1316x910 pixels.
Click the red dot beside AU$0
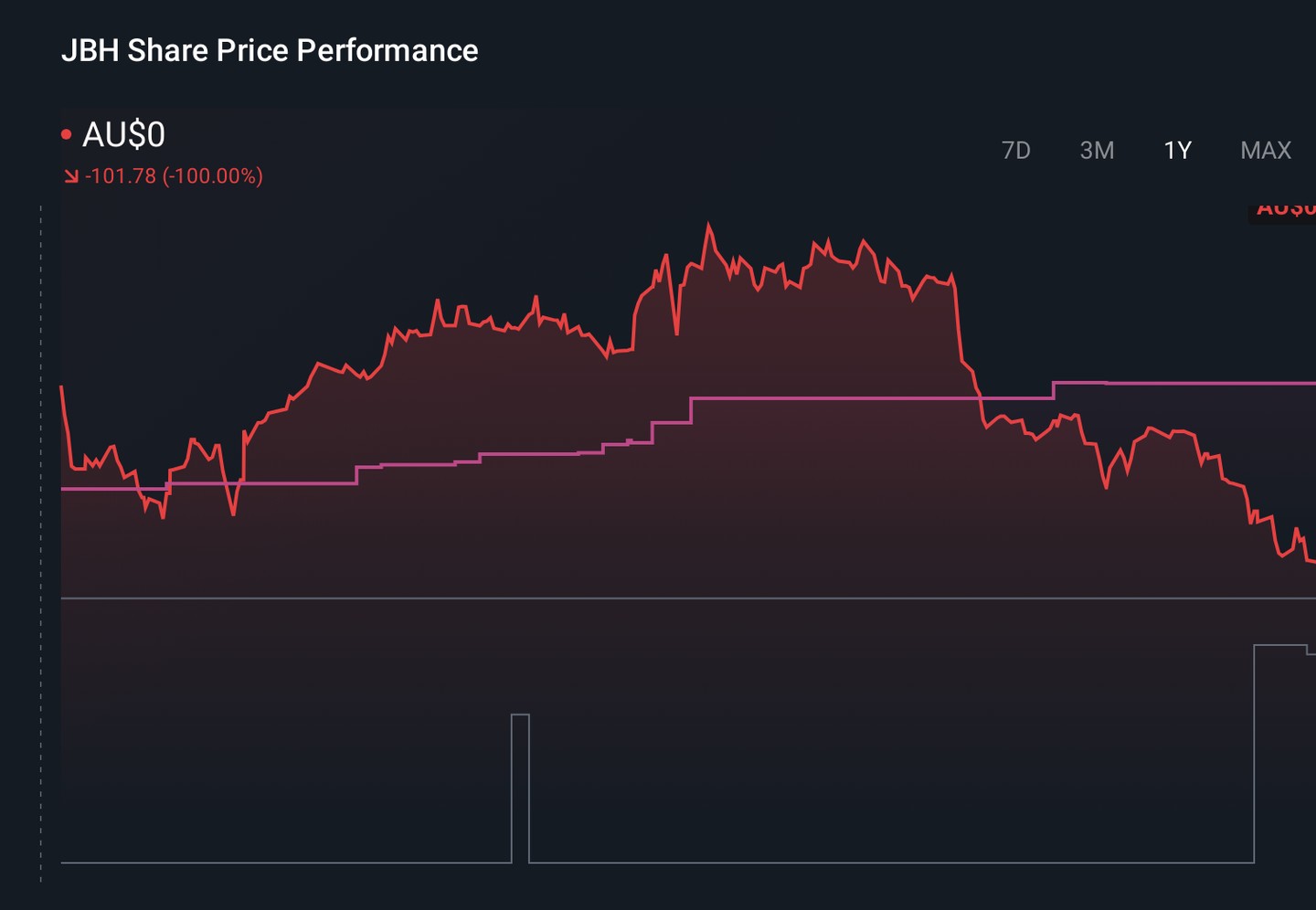point(66,135)
